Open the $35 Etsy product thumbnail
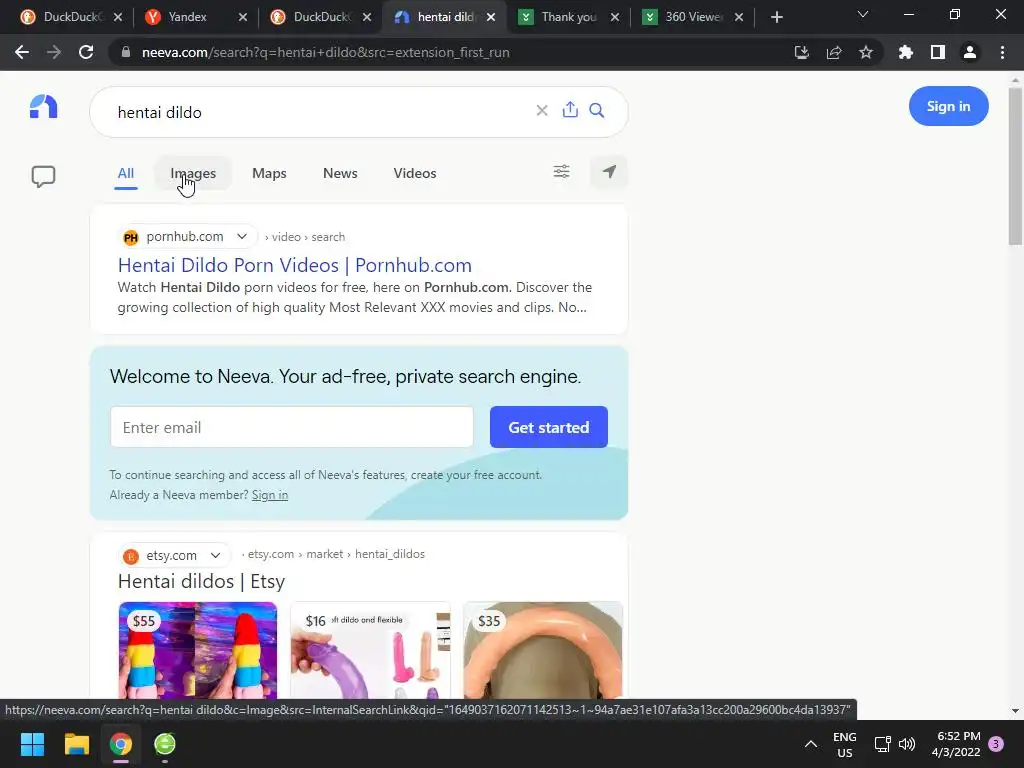 543,650
